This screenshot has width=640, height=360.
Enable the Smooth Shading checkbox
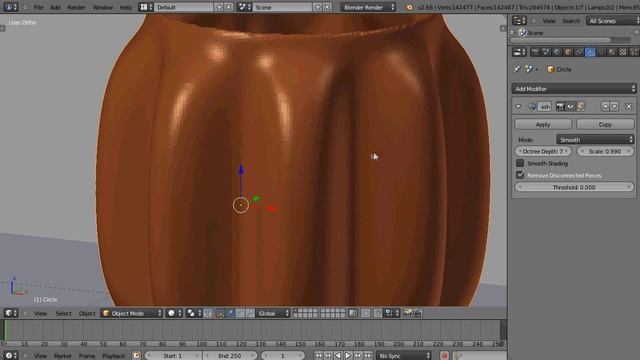[520, 163]
